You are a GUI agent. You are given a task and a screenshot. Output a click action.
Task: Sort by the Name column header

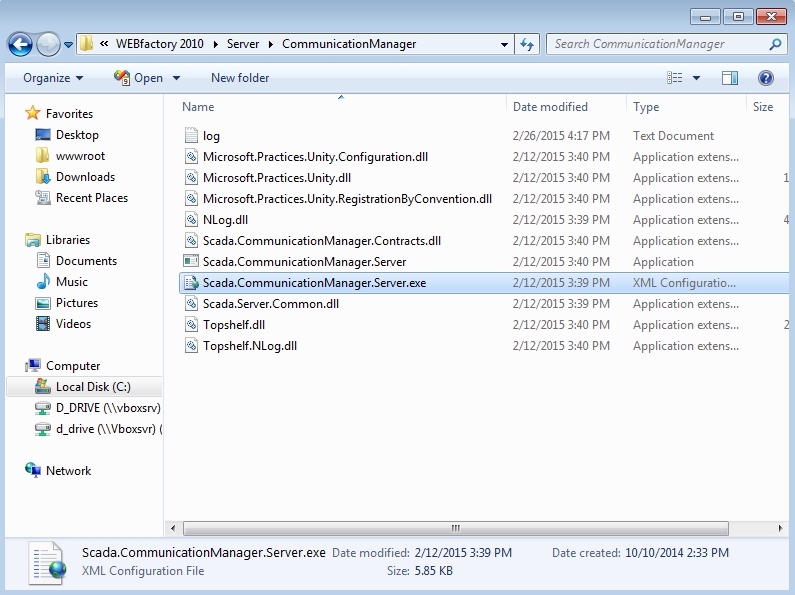click(198, 107)
